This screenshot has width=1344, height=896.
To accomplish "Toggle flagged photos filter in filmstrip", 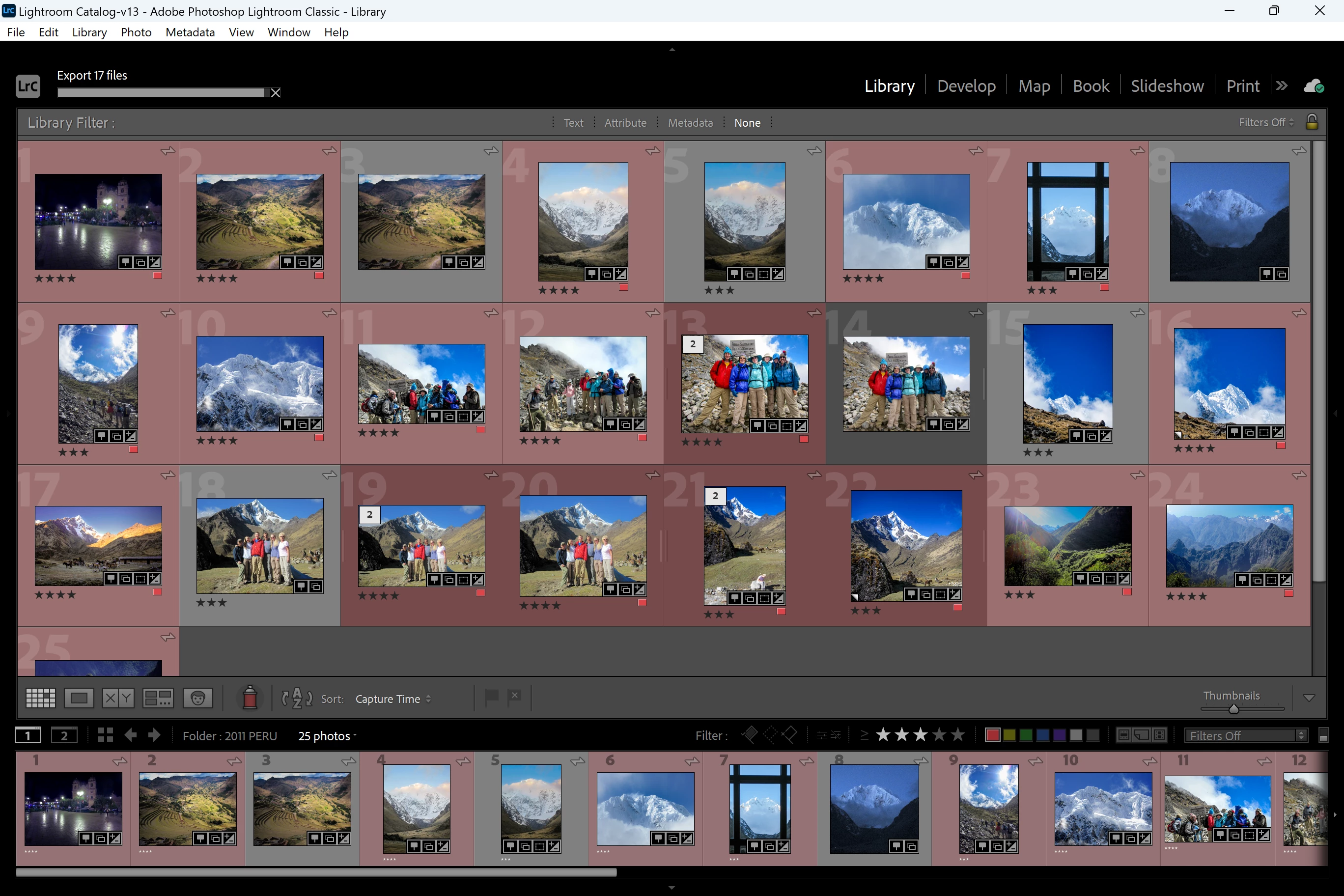I will point(750,735).
